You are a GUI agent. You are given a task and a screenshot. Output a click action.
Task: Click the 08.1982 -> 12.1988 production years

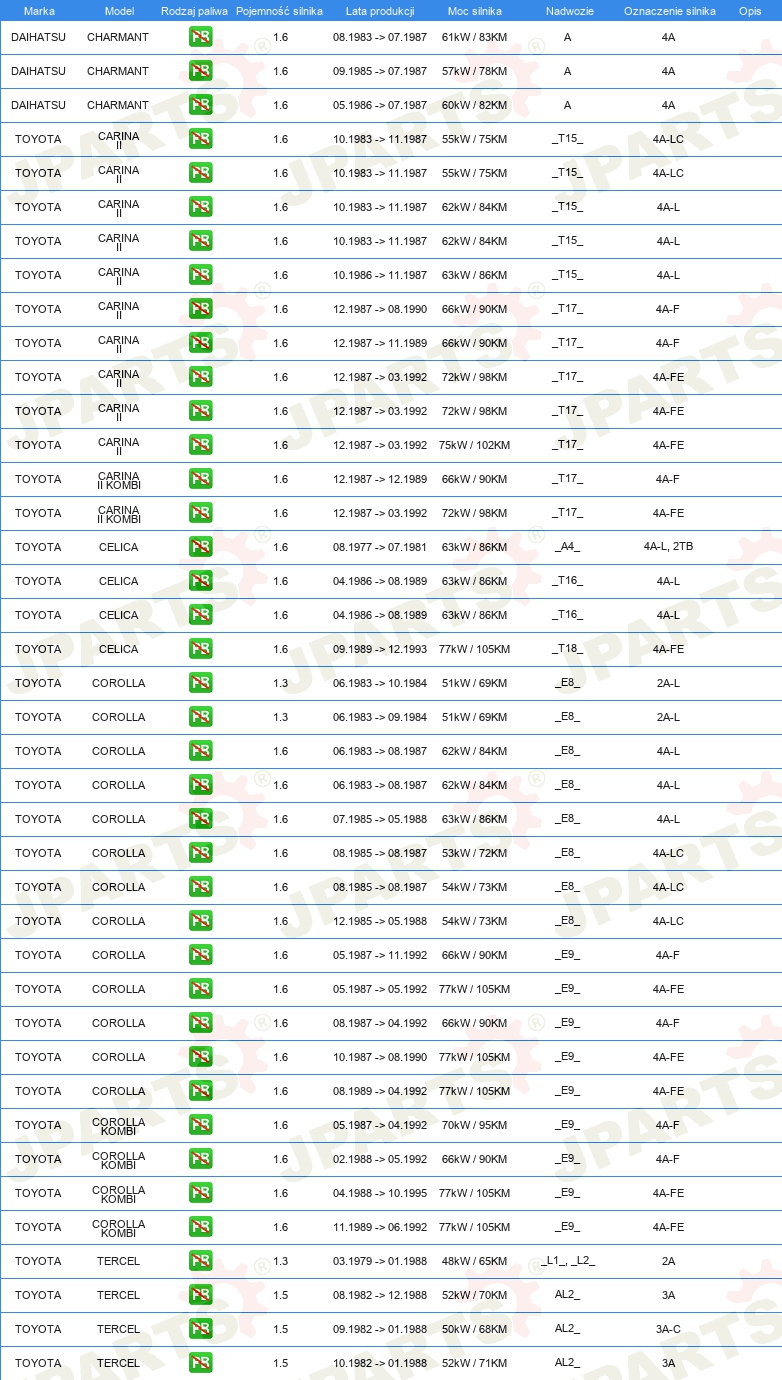click(x=380, y=1295)
